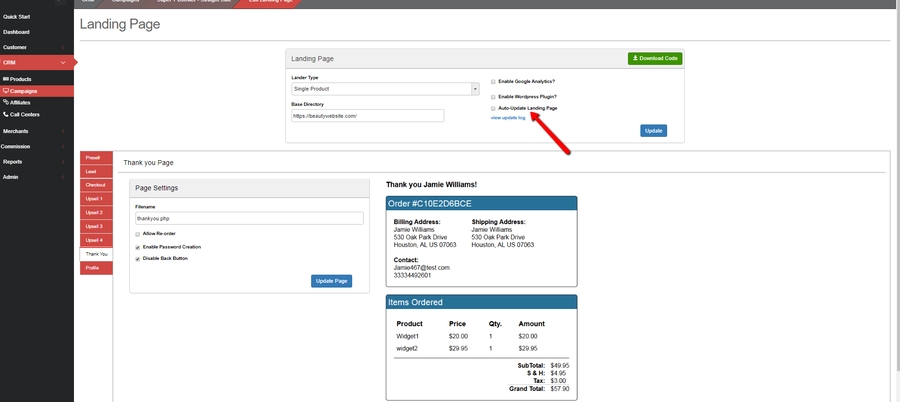Uncheck the Disable Back Button option

click(x=137, y=258)
